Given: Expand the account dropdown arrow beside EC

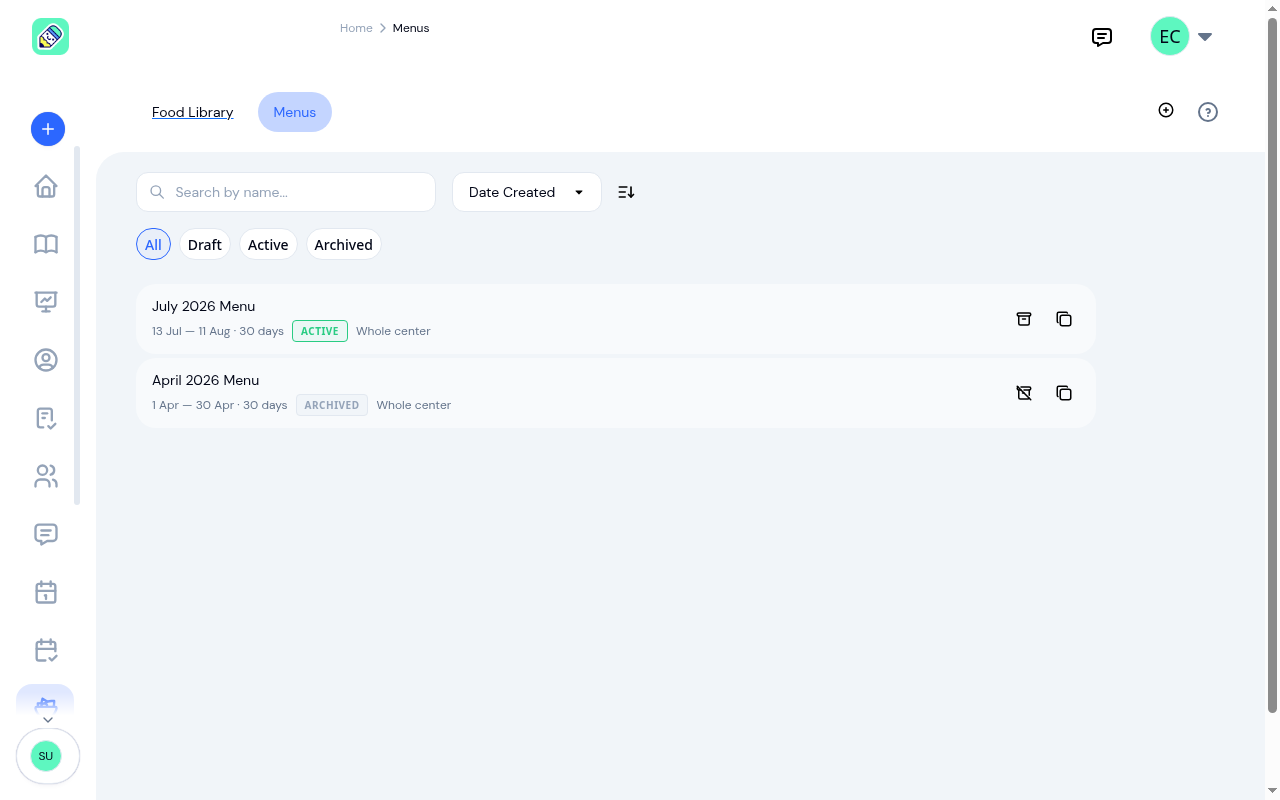Looking at the screenshot, I should click(x=1205, y=37).
